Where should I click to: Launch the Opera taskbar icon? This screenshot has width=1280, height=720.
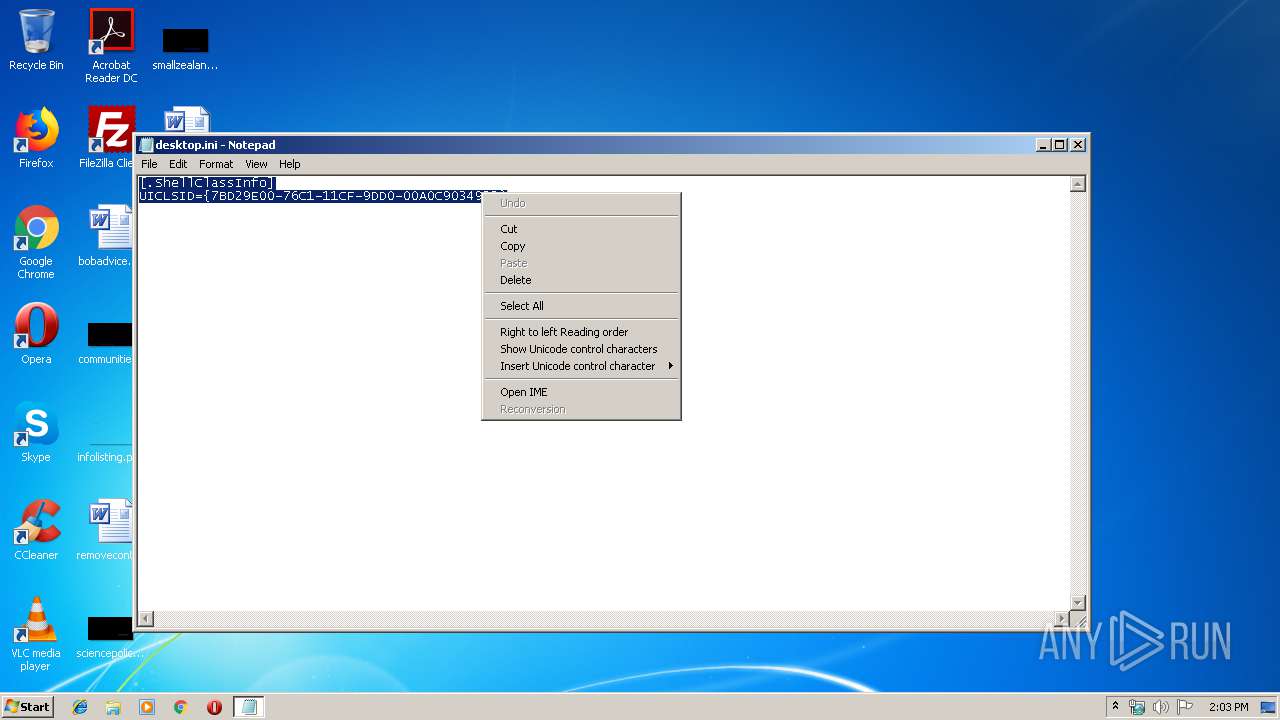pyautogui.click(x=214, y=707)
